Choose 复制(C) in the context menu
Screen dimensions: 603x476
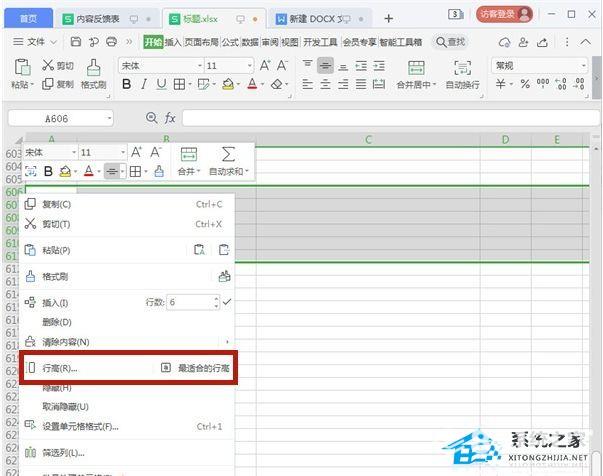127,204
